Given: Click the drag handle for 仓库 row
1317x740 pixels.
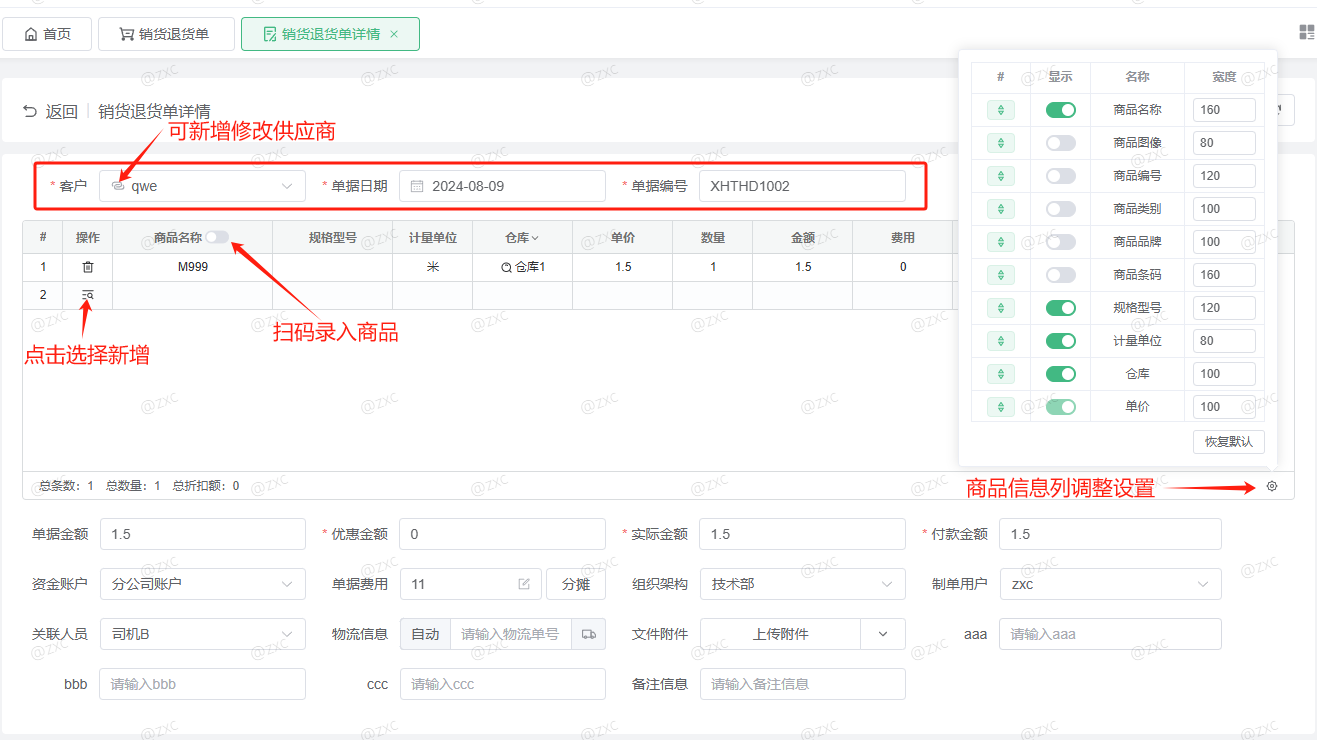Looking at the screenshot, I should click(x=1000, y=374).
